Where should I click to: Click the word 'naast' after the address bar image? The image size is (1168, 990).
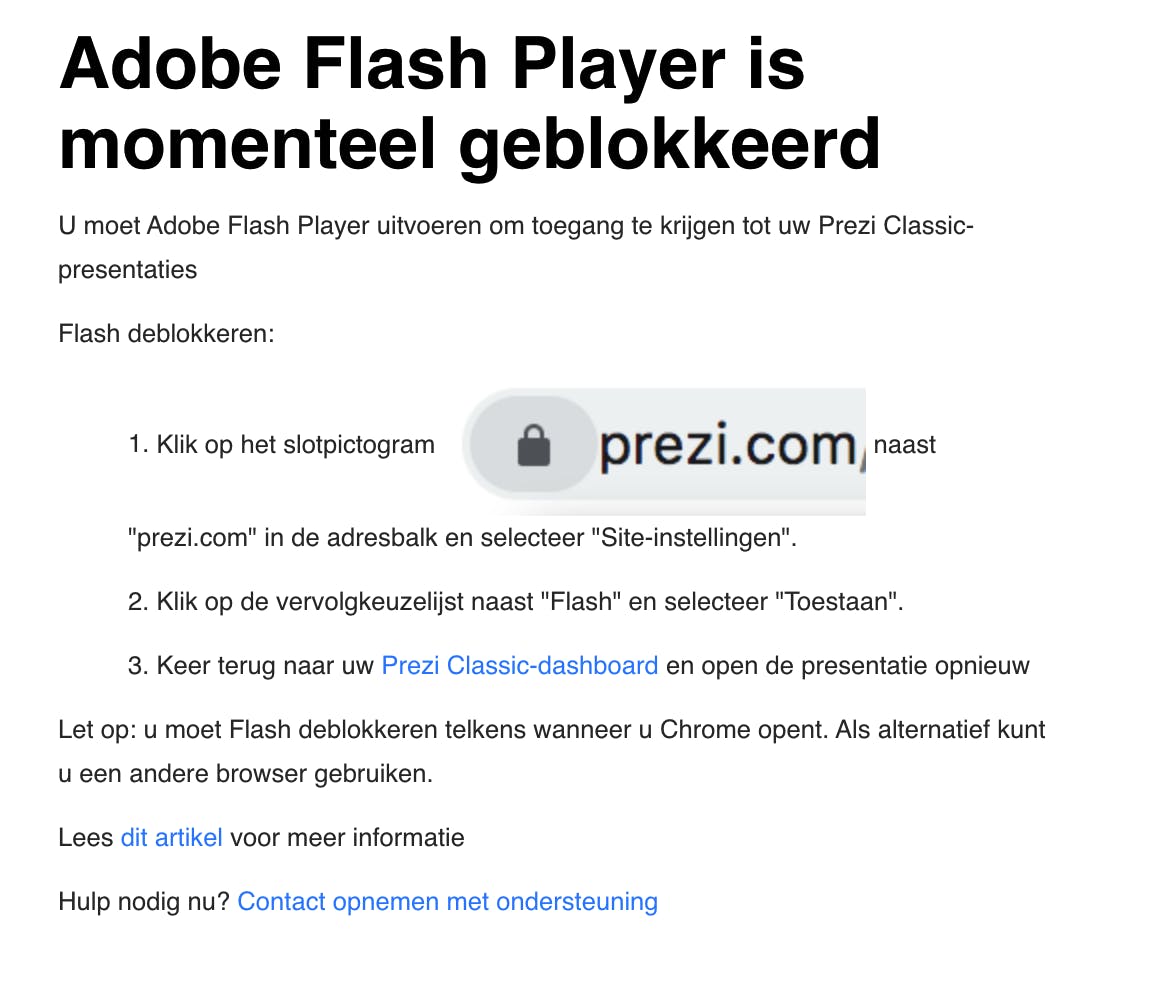[904, 445]
